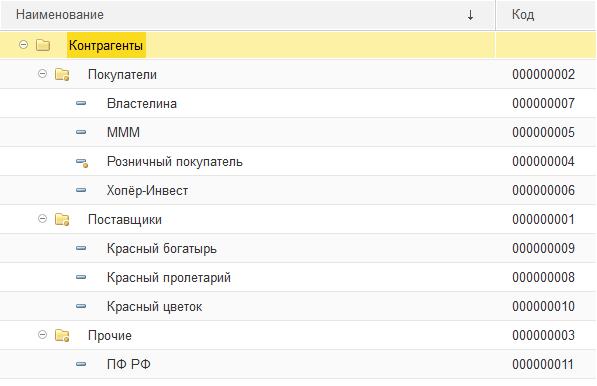This screenshot has height=386, width=597.
Task: Click the item icon beside ПФ РФ
Action: 81,364
